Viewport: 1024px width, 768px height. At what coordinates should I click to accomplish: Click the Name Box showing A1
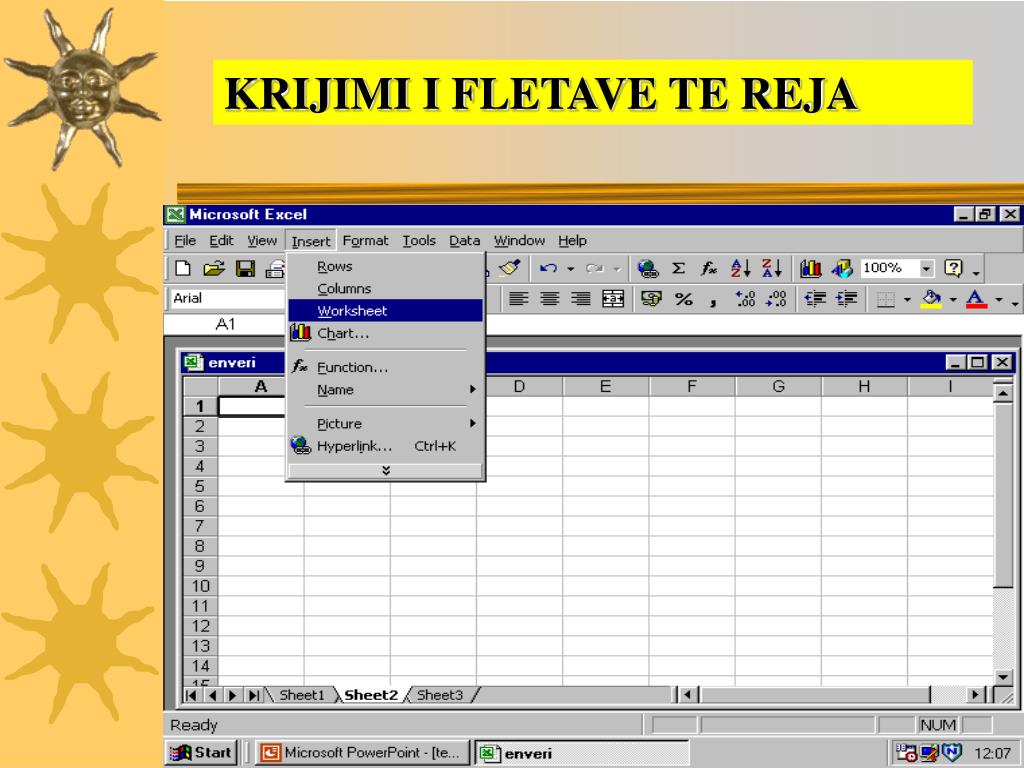click(x=225, y=324)
